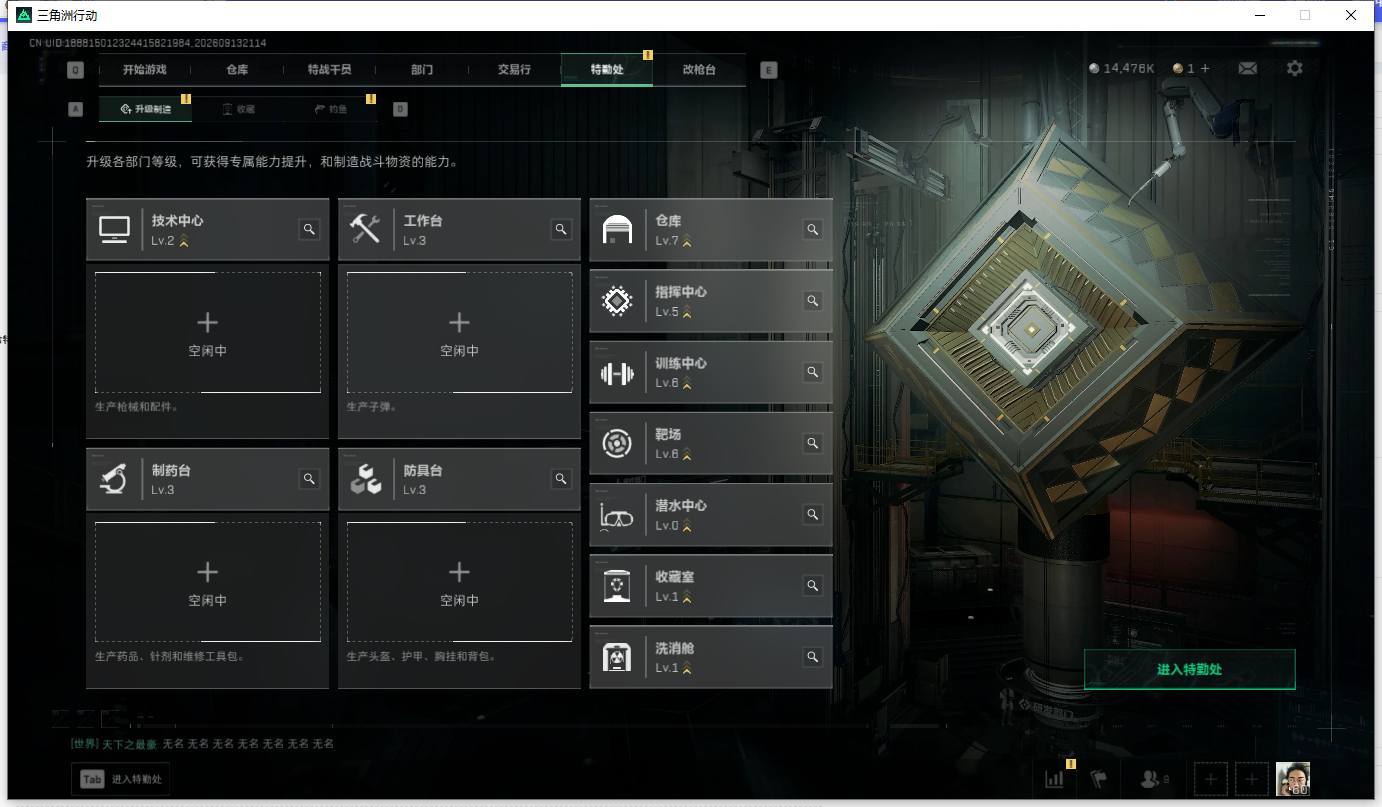Open the settings gear icon

pyautogui.click(x=1295, y=68)
